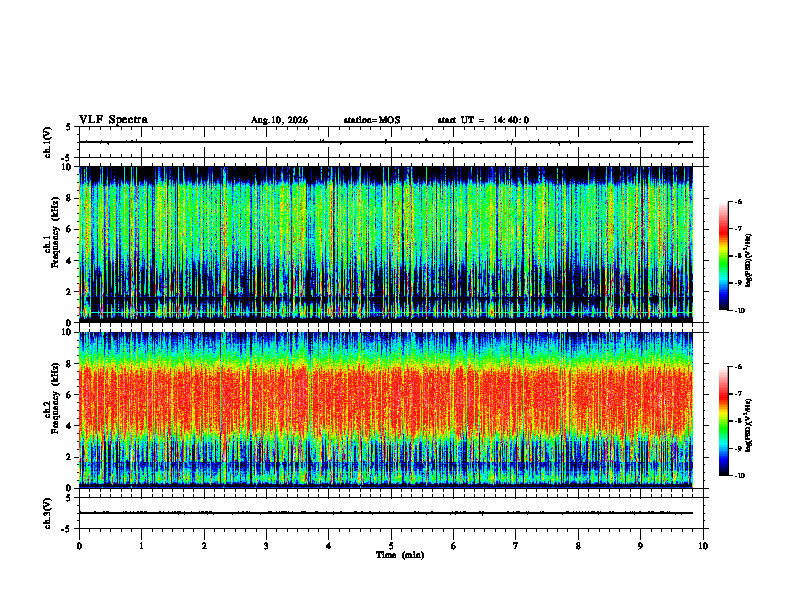Viewport: 792px width, 612px height.
Task: Click the time axis tick label "3"
Action: point(266,546)
